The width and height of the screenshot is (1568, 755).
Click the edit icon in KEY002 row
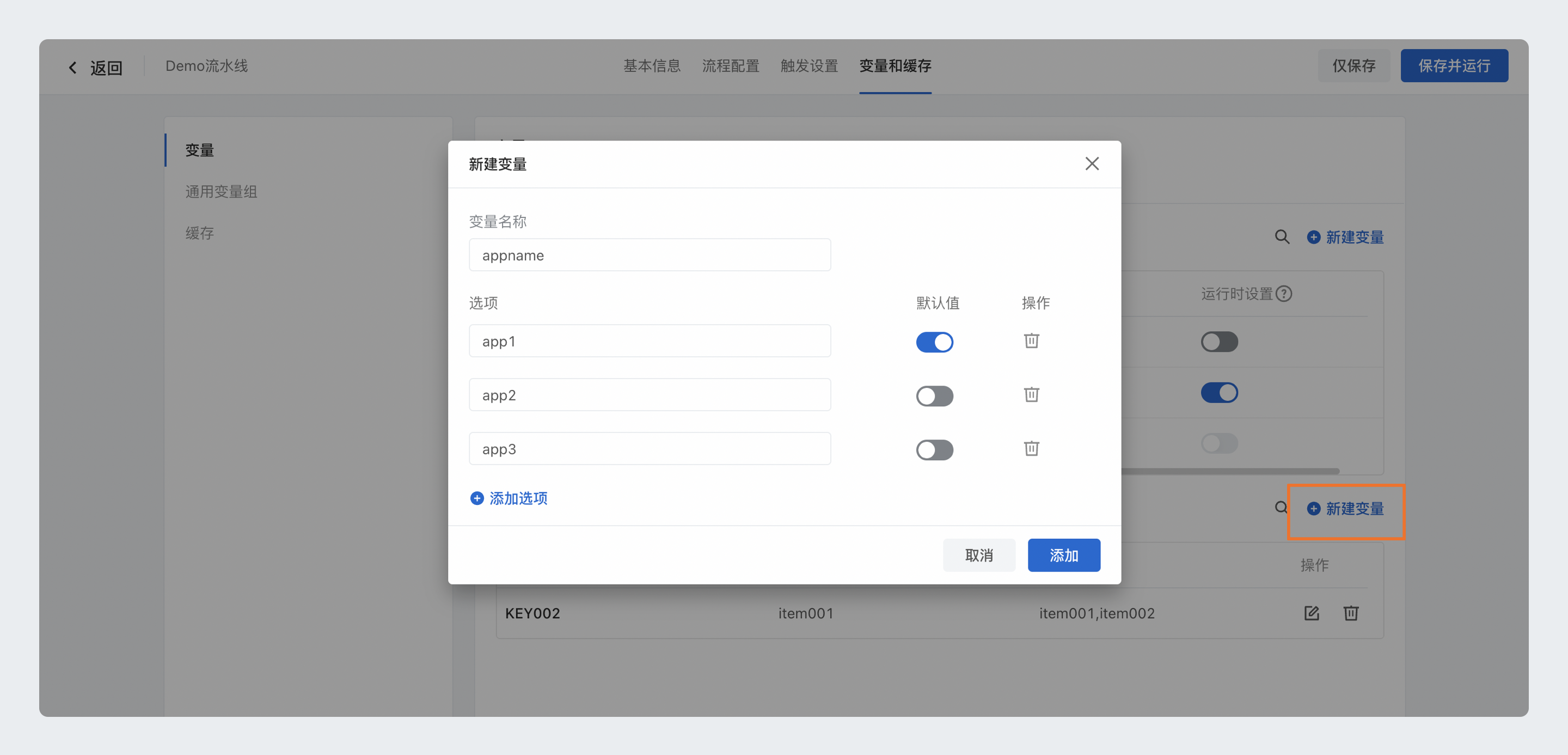click(x=1311, y=613)
